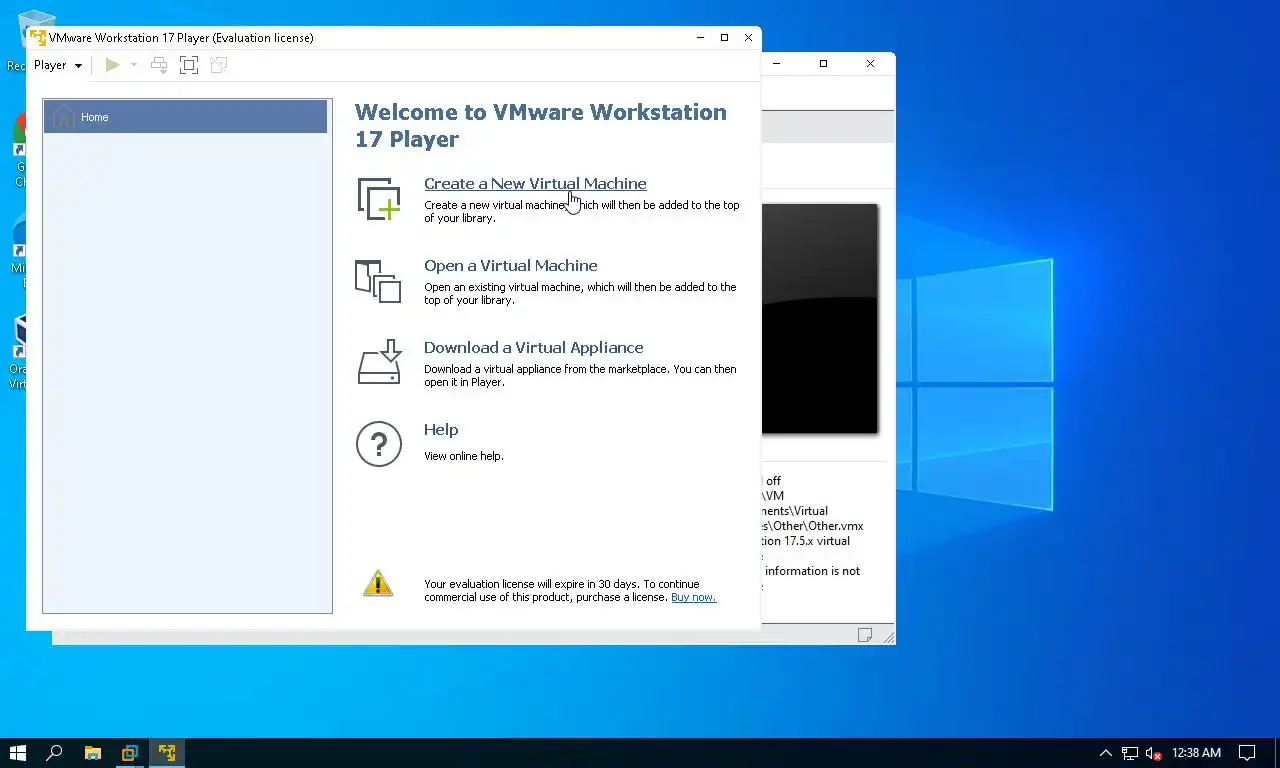Image resolution: width=1280 pixels, height=768 pixels.
Task: Click the house icon next to Home
Action: click(x=64, y=117)
